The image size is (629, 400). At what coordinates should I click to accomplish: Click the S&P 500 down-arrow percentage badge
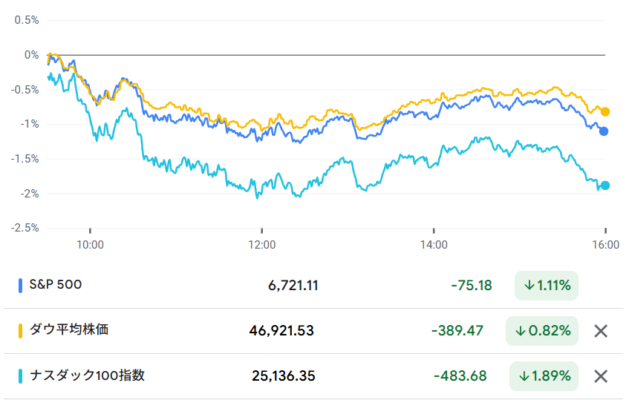(546, 285)
